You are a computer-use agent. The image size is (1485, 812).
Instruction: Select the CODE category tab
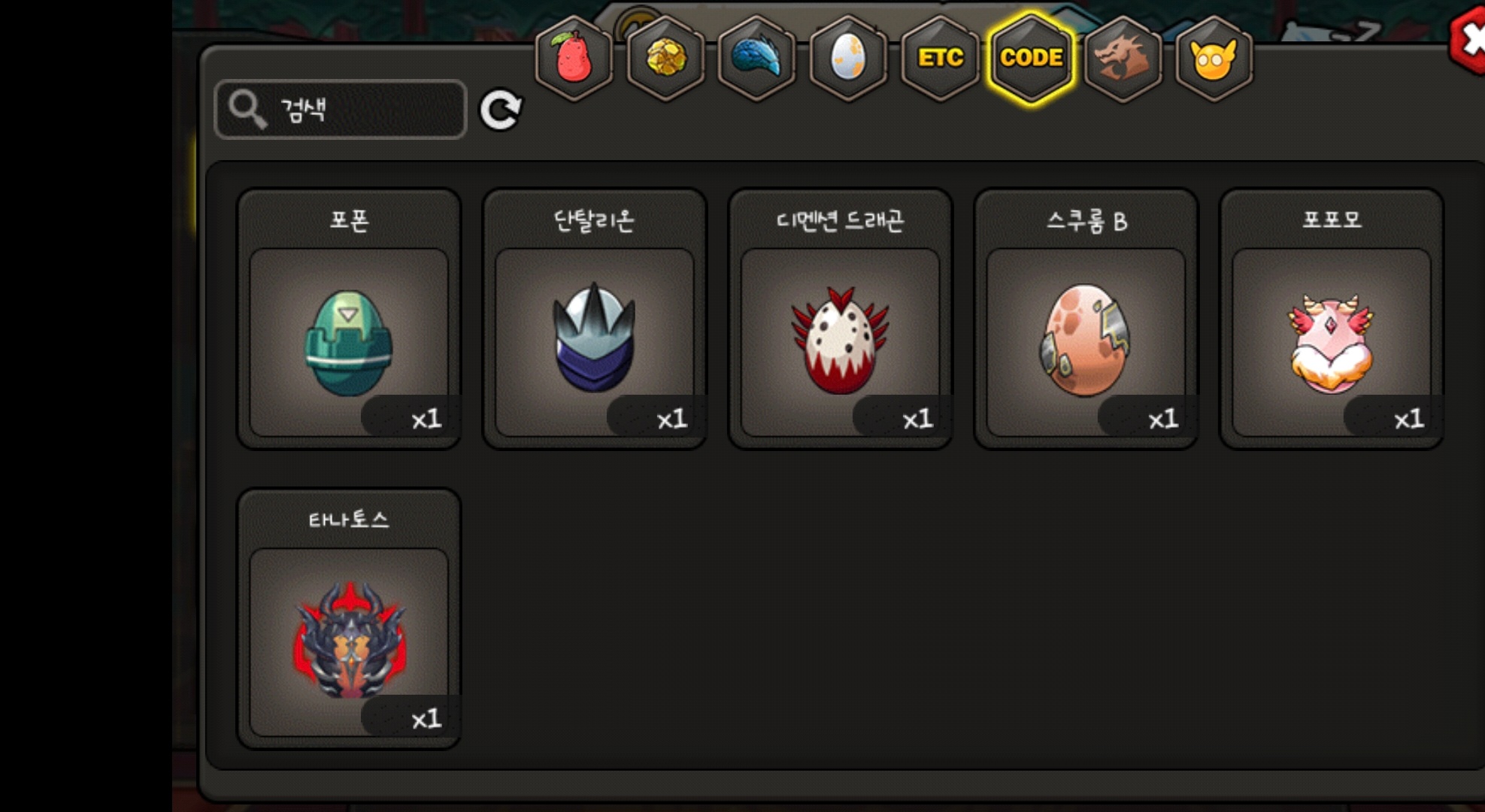(1031, 58)
